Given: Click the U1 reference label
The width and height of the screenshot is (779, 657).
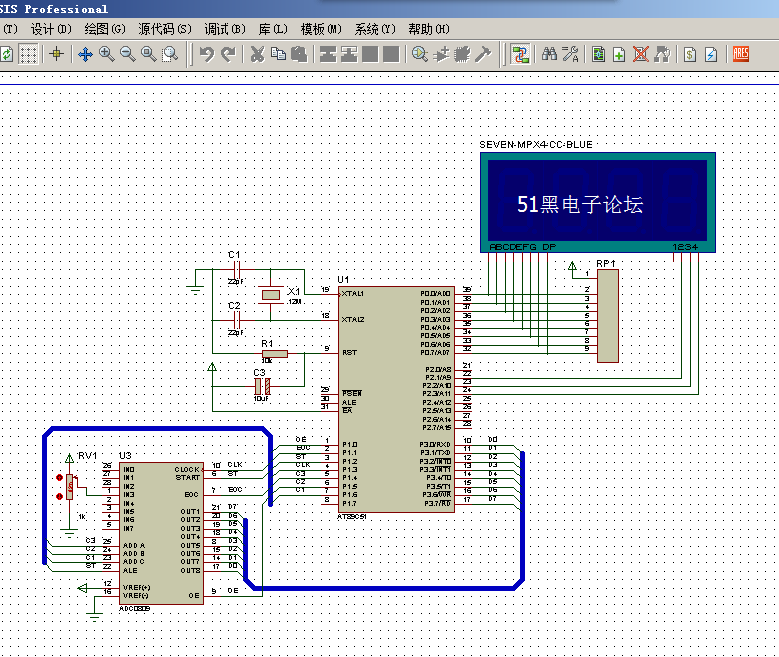Looking at the screenshot, I should [343, 280].
